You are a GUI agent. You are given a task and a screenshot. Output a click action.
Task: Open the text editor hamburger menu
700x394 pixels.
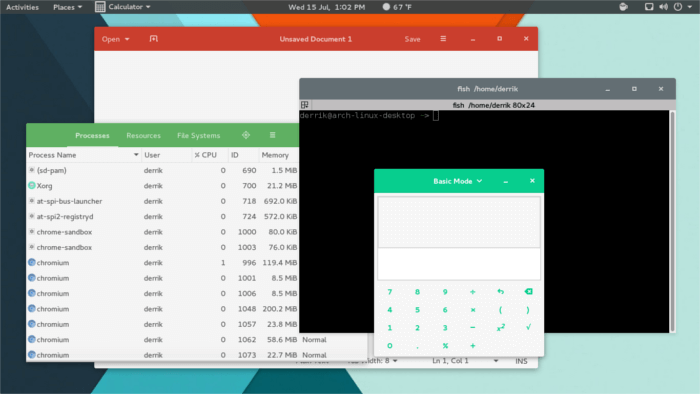[x=443, y=39]
